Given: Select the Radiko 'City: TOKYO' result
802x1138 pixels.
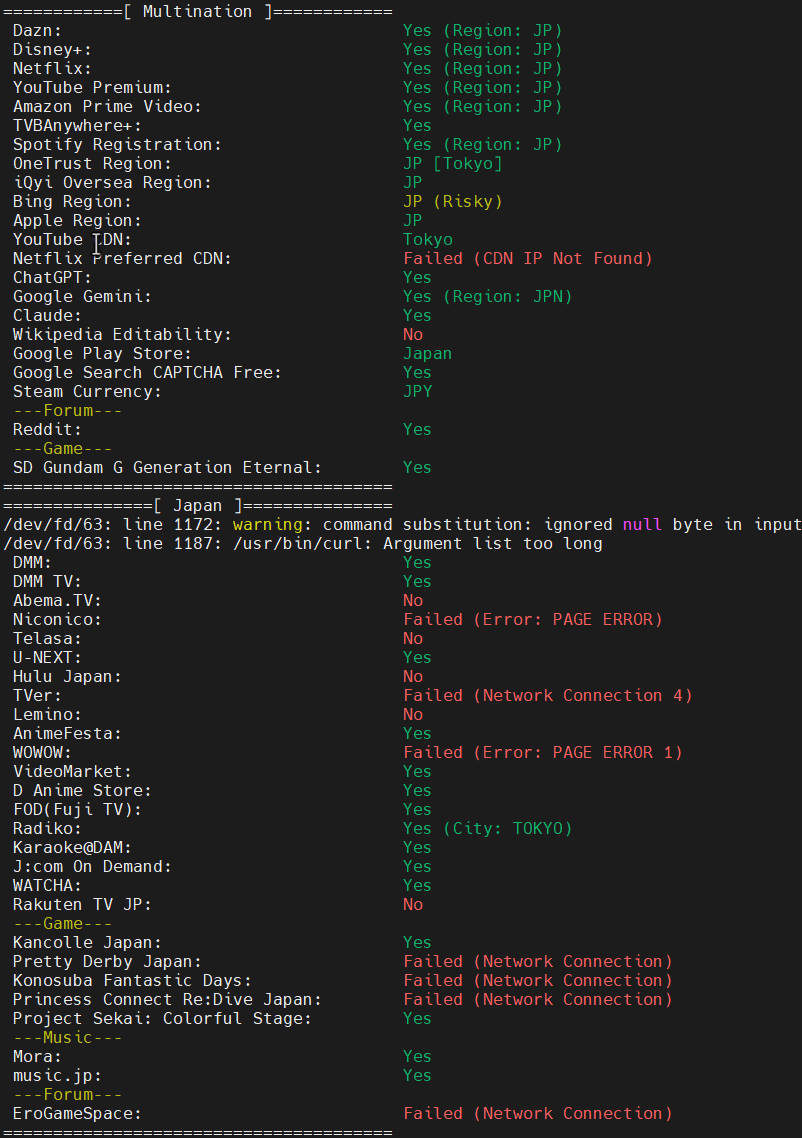Looking at the screenshot, I should [487, 829].
